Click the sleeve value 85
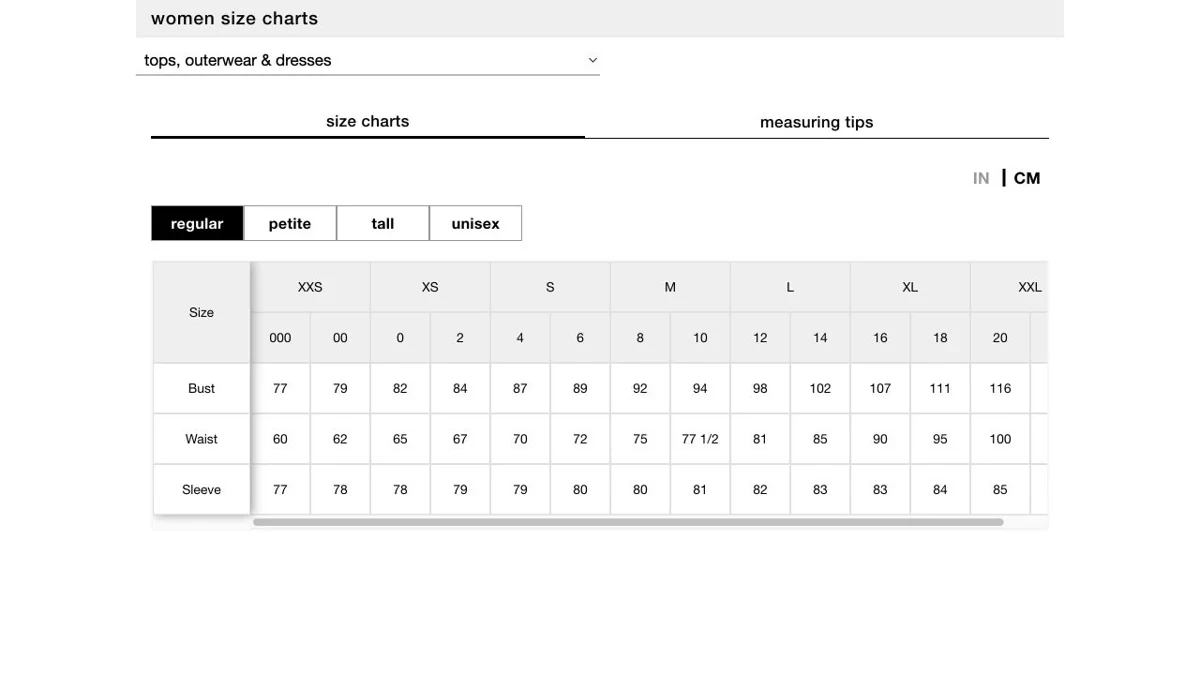Viewport: 1200px width, 675px height. [1000, 490]
